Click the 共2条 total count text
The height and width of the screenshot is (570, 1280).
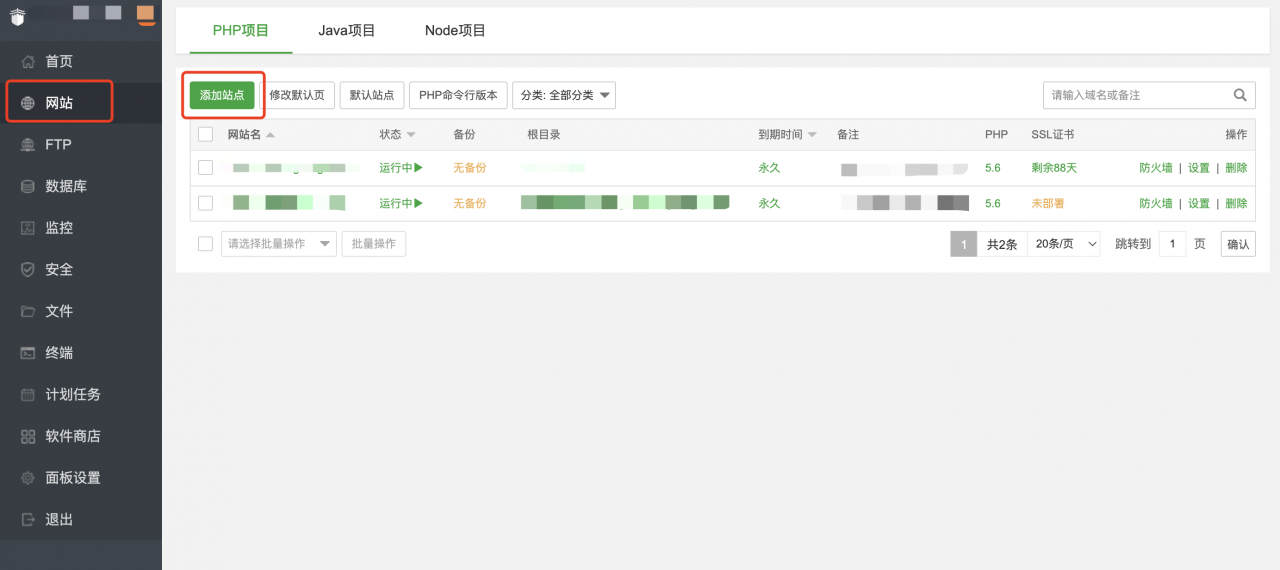(x=1002, y=244)
